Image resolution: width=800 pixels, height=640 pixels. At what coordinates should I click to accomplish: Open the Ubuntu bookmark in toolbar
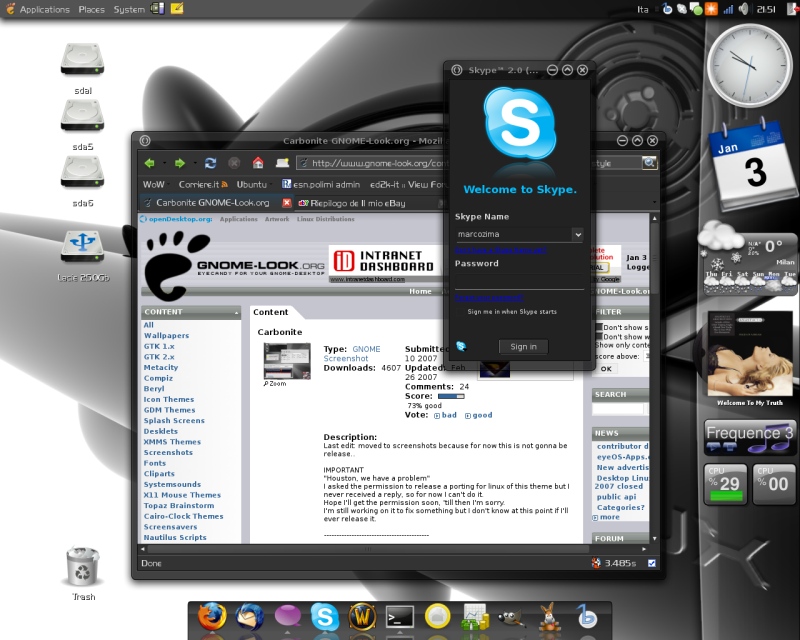point(252,184)
